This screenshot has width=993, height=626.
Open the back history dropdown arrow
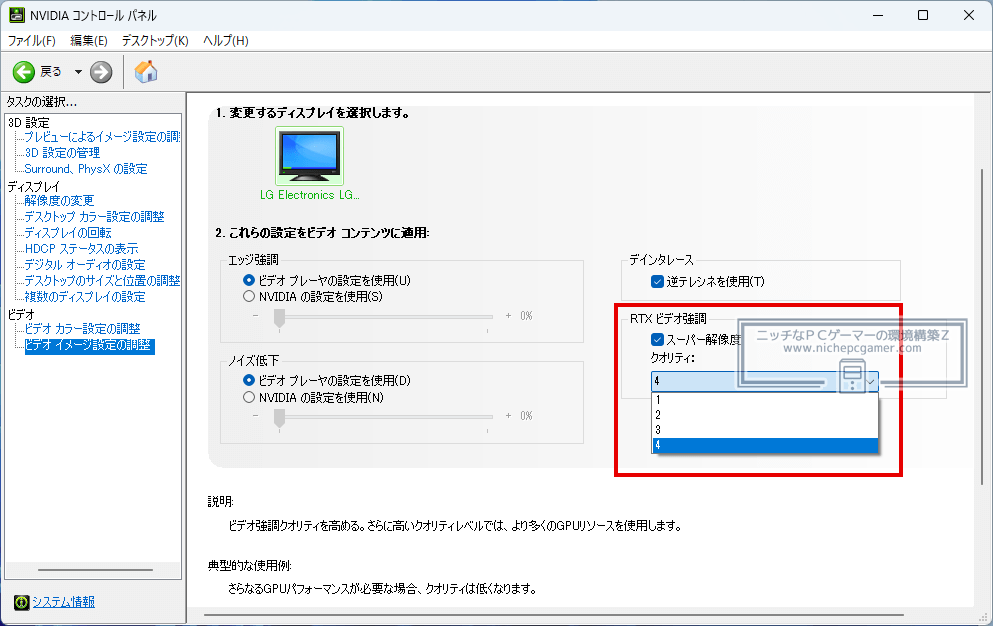pyautogui.click(x=78, y=72)
